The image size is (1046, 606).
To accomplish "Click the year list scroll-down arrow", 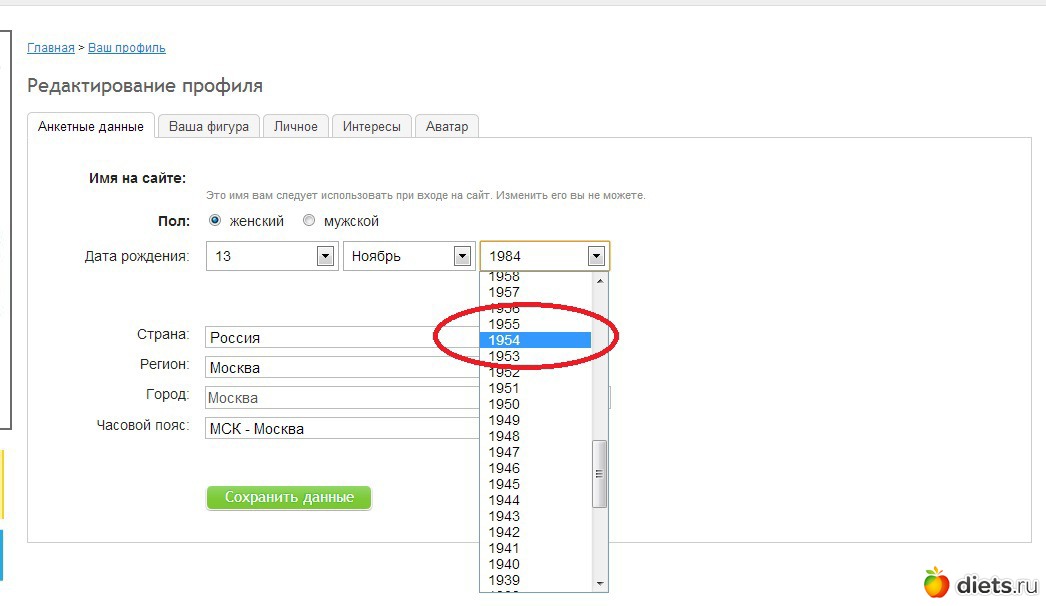I will coord(600,583).
